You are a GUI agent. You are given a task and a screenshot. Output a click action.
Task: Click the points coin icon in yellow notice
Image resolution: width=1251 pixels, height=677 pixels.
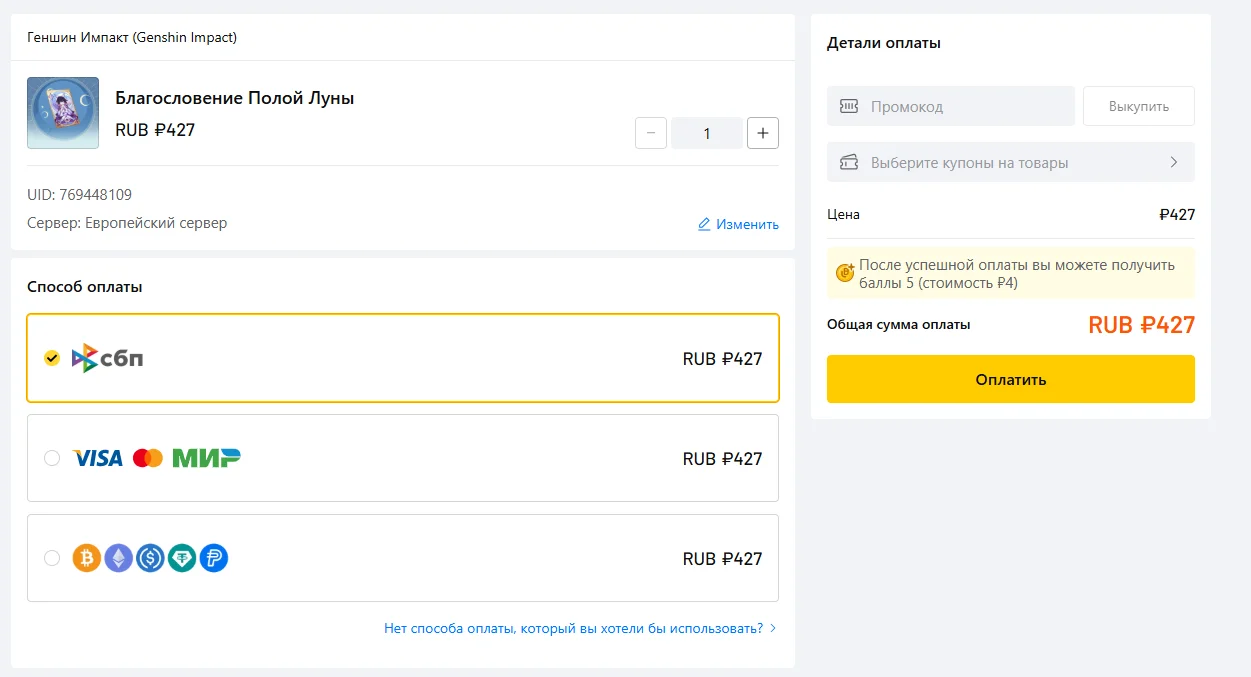pyautogui.click(x=845, y=272)
